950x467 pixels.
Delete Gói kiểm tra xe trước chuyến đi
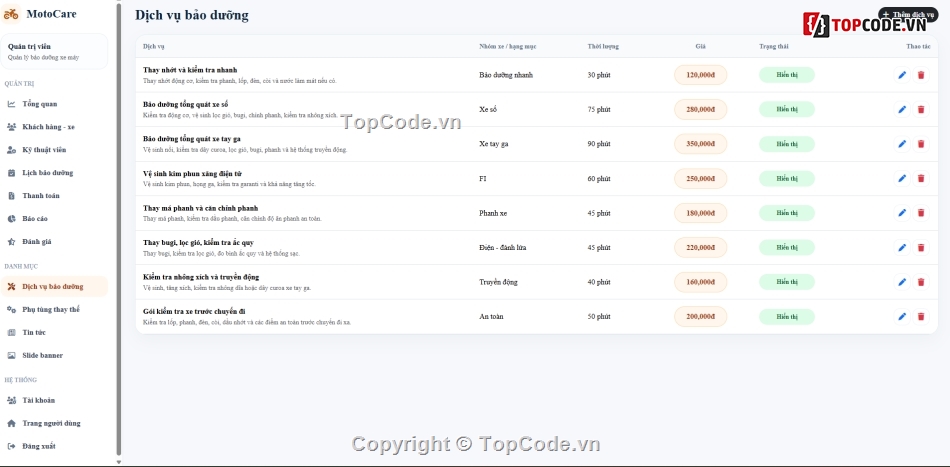(921, 317)
